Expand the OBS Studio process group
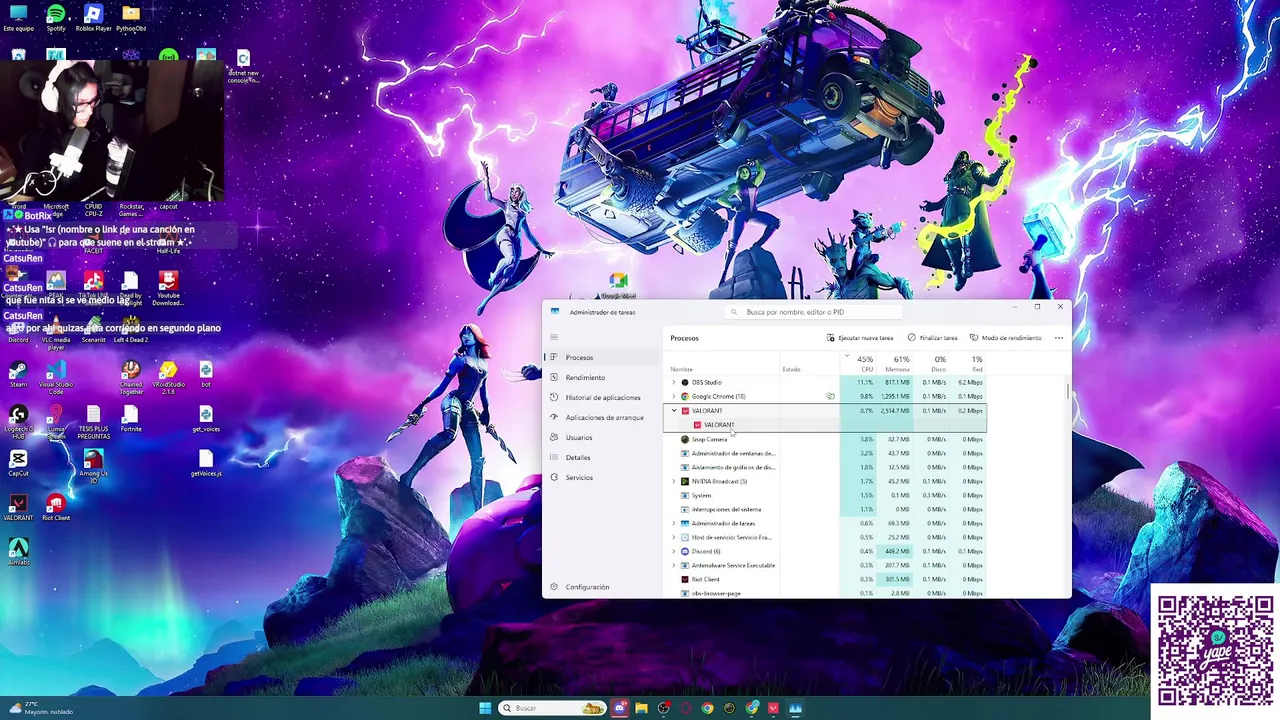The height and width of the screenshot is (720, 1280). 674,382
